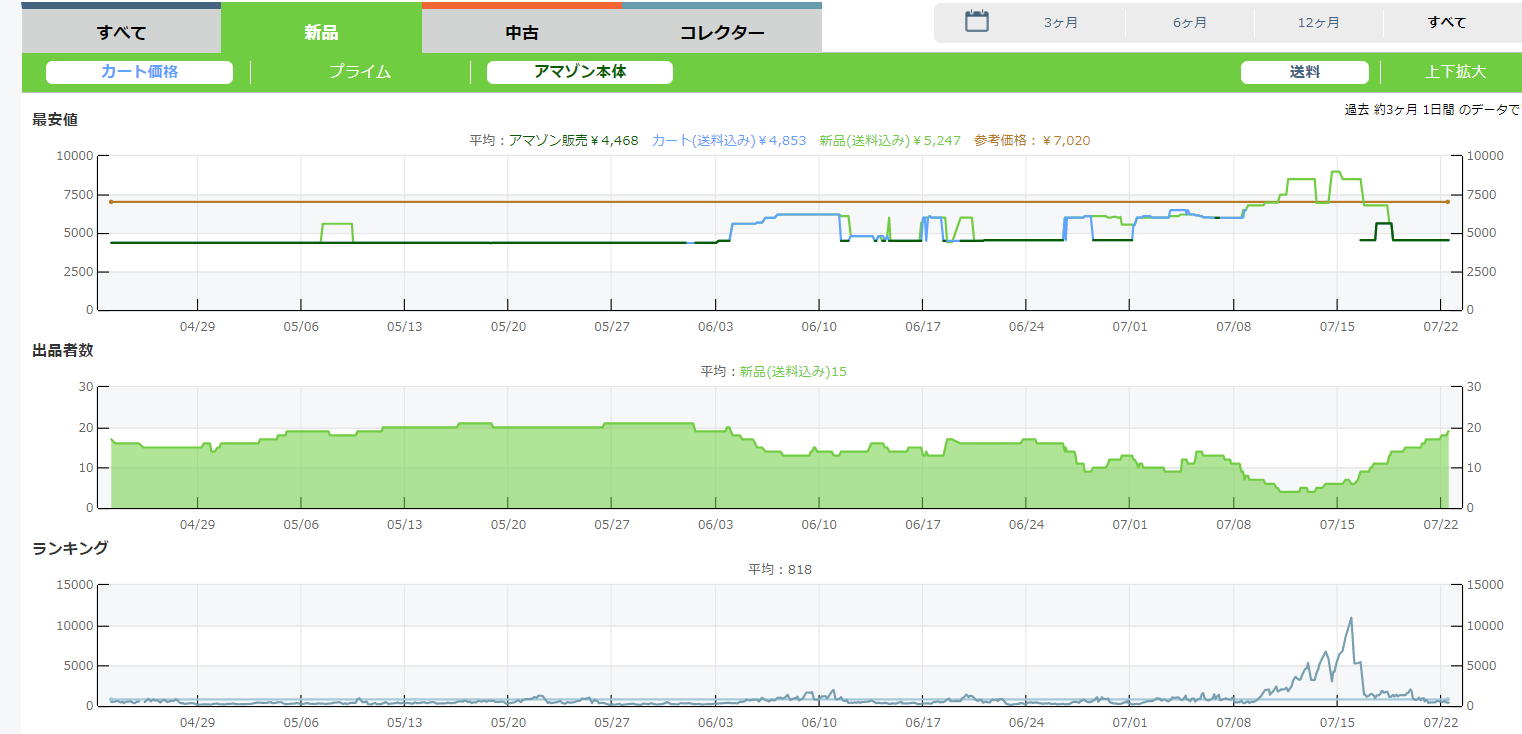Click the 新品(送料込み)15 legend in 出品者数 chart
This screenshot has height=734, width=1522.
pyautogui.click(x=792, y=372)
